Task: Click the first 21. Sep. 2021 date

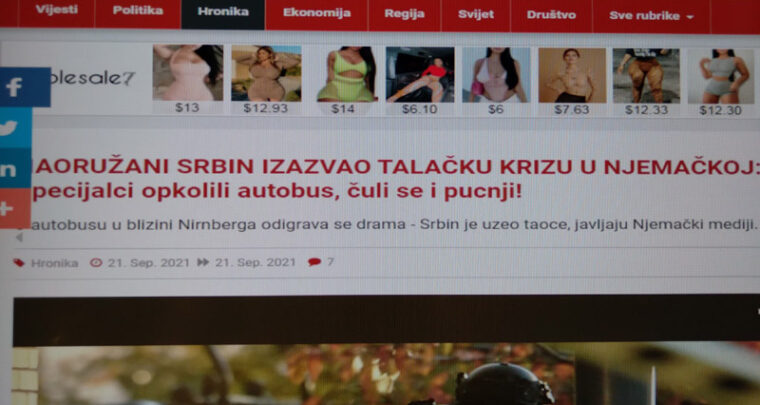Action: 148,263
